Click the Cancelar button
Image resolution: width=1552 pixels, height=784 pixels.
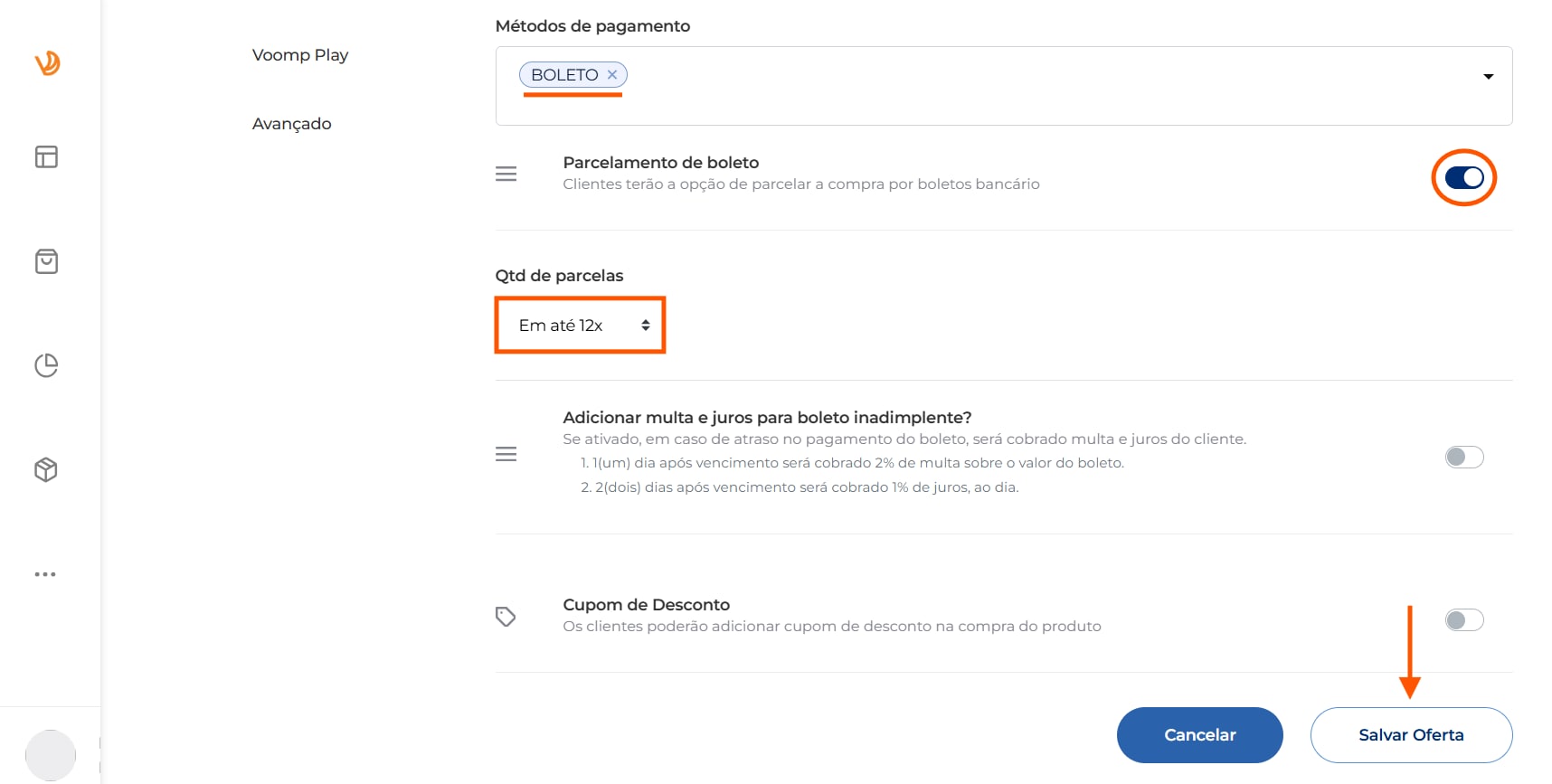pyautogui.click(x=1199, y=735)
